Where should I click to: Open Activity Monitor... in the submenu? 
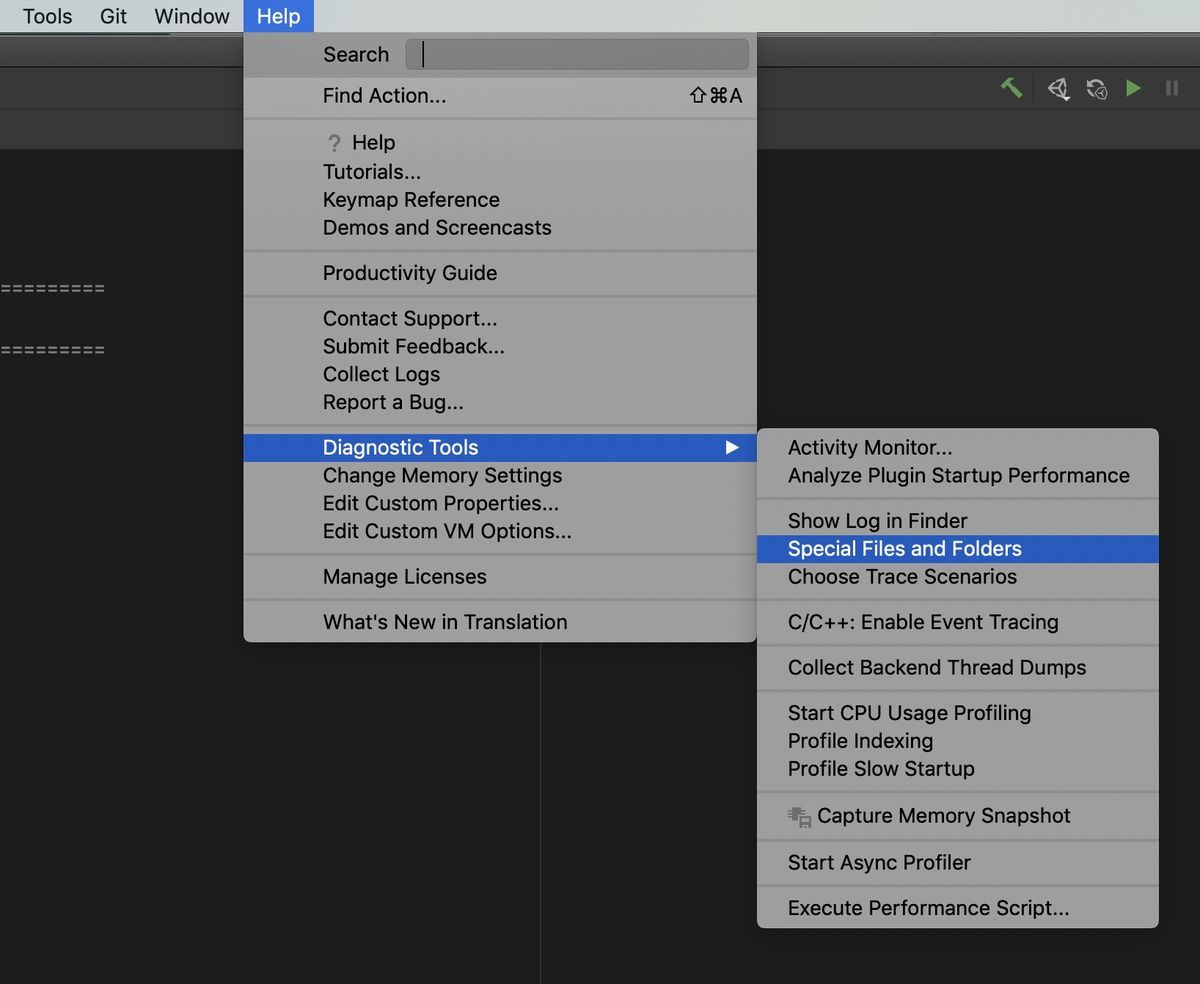(x=958, y=448)
